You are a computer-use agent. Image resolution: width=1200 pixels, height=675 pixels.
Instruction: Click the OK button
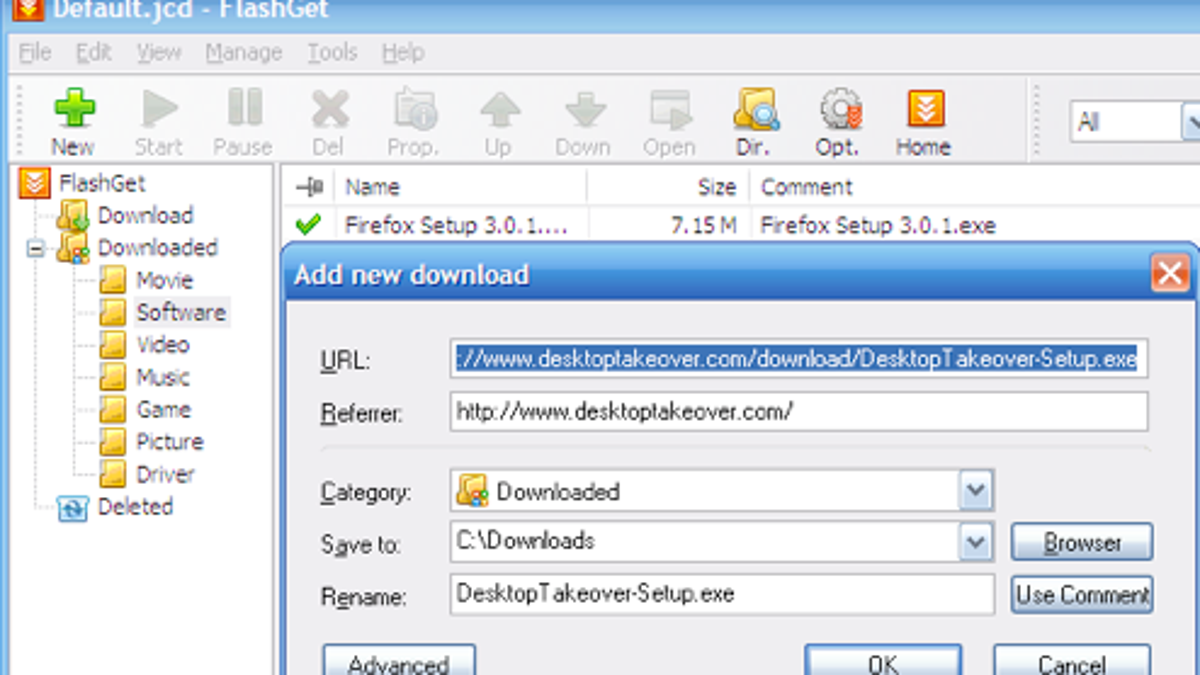[x=883, y=662]
